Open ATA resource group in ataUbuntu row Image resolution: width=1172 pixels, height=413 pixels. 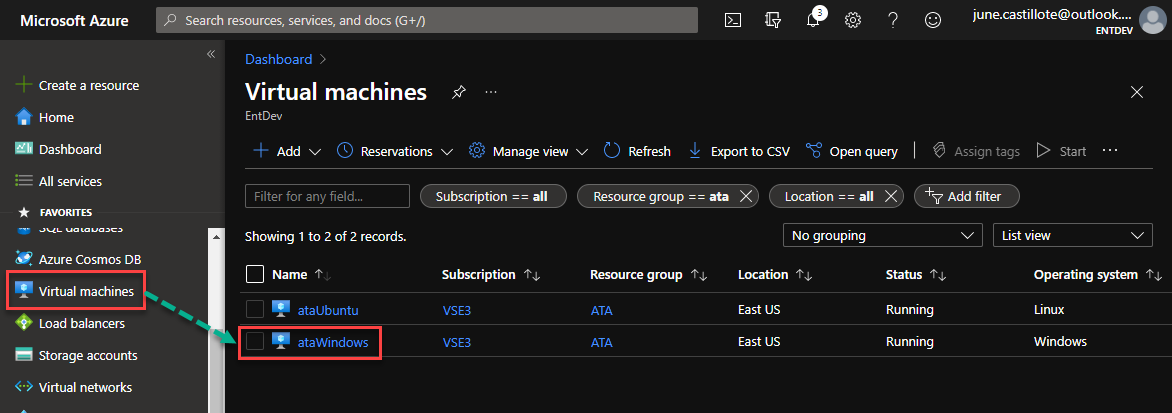tap(602, 310)
